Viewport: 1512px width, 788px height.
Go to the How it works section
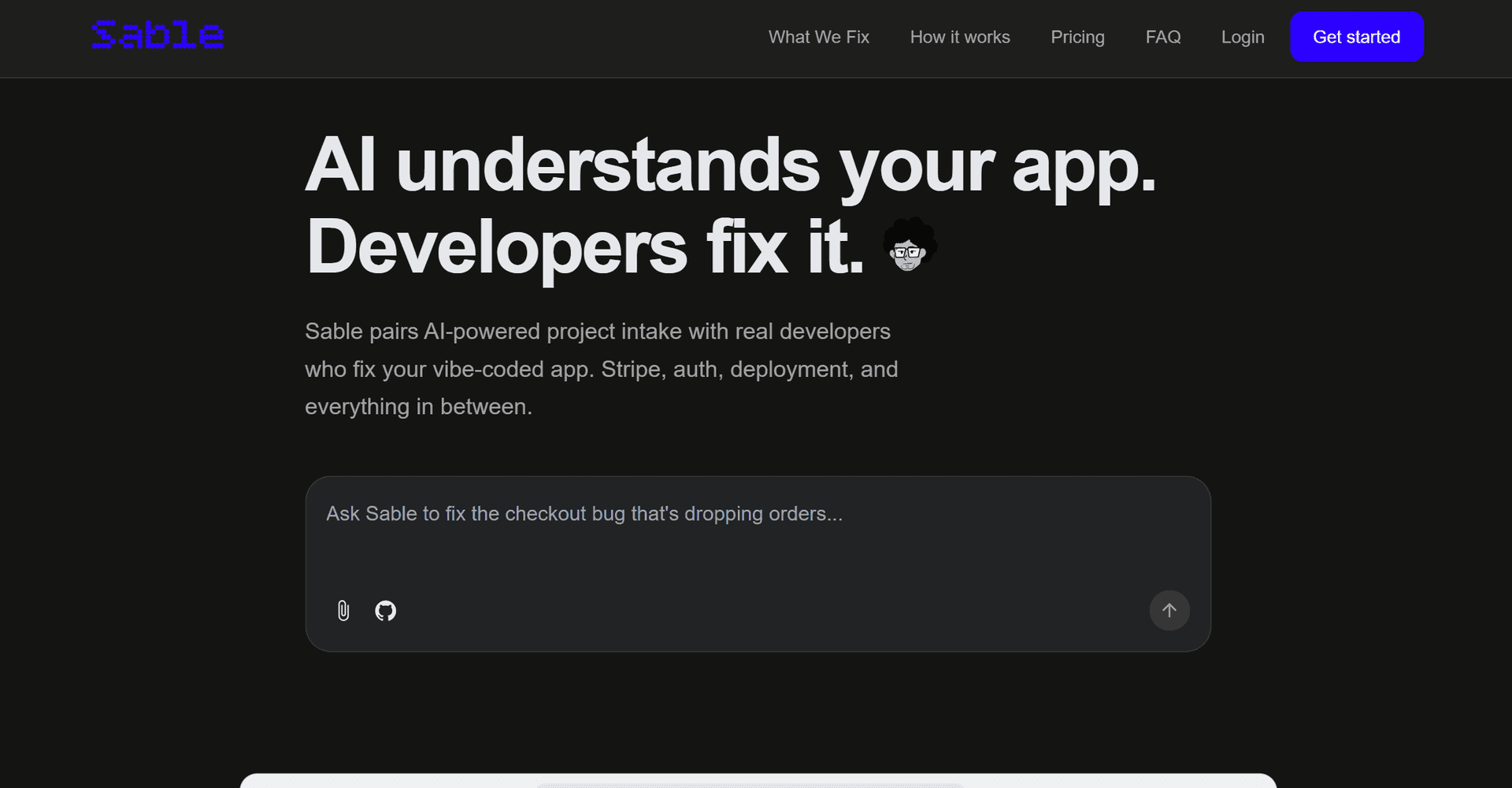click(x=960, y=37)
